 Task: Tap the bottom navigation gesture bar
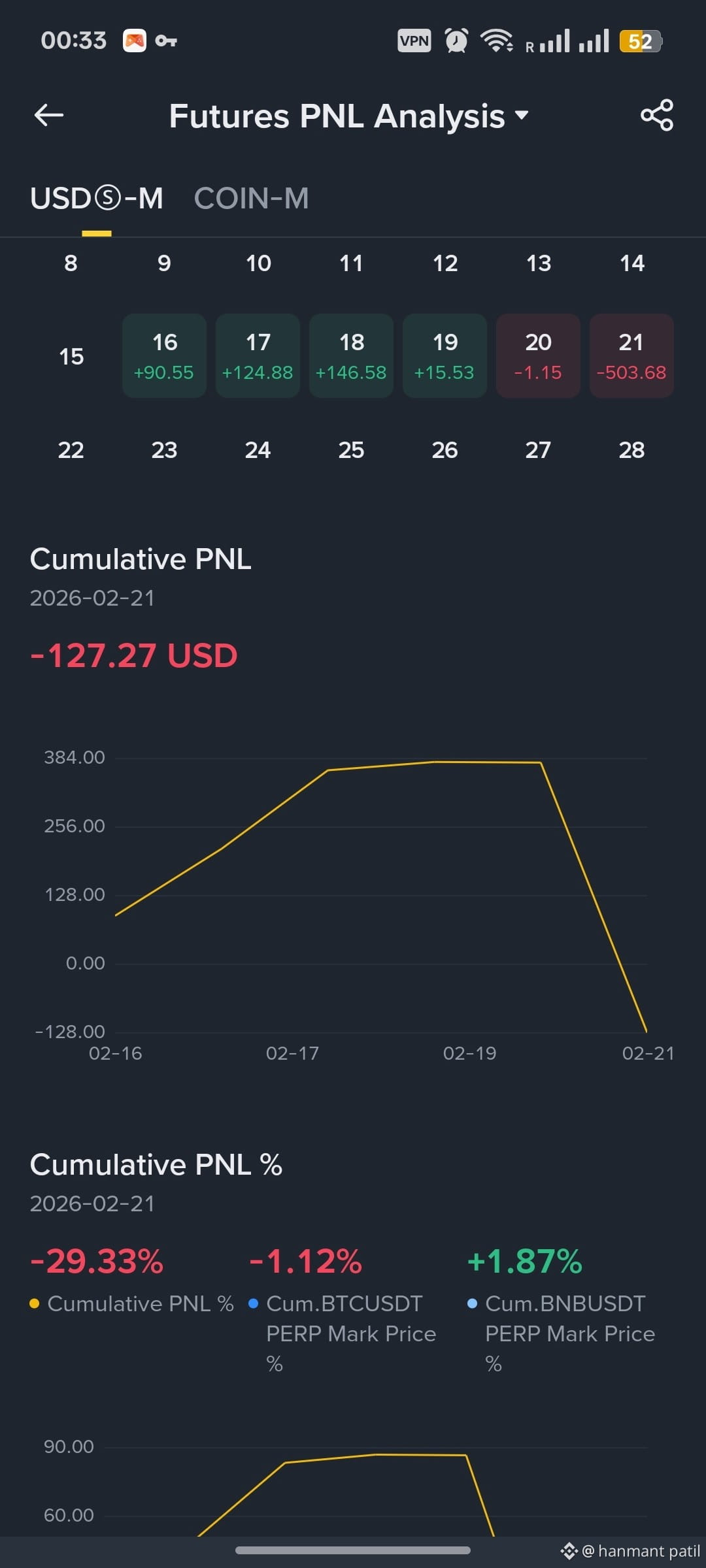(353, 1550)
